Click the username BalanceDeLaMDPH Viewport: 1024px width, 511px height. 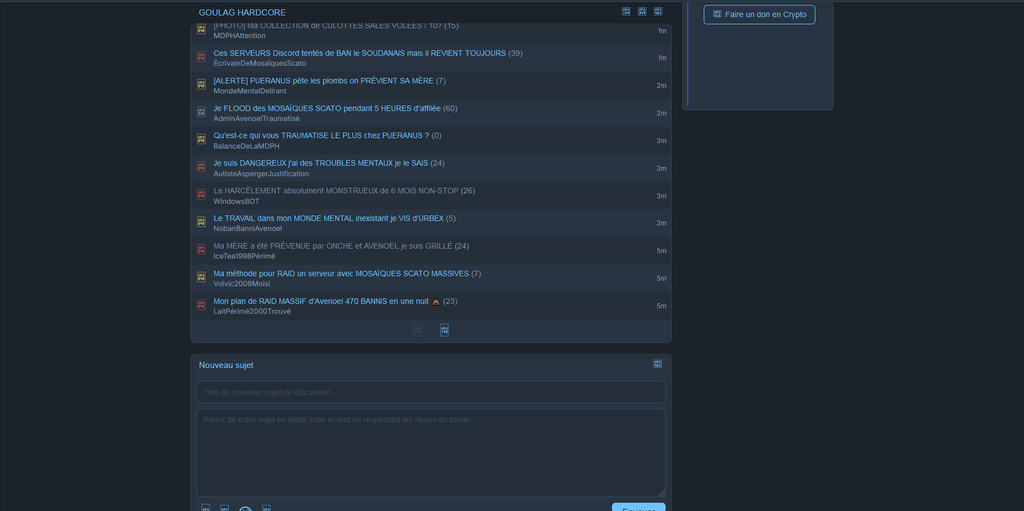pos(246,146)
